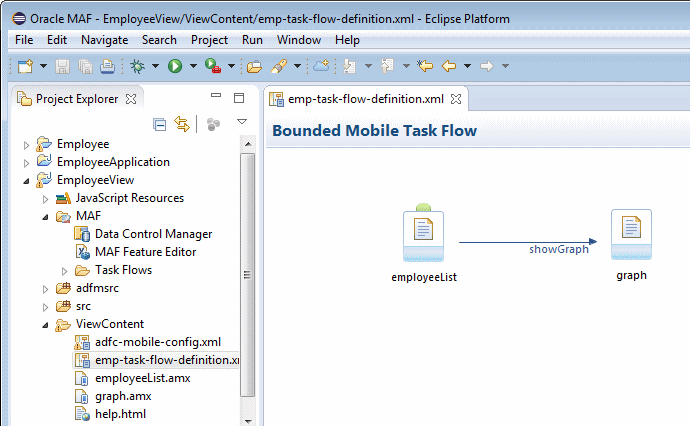The image size is (690, 426).
Task: Click the Back navigation arrow icon
Action: click(449, 66)
